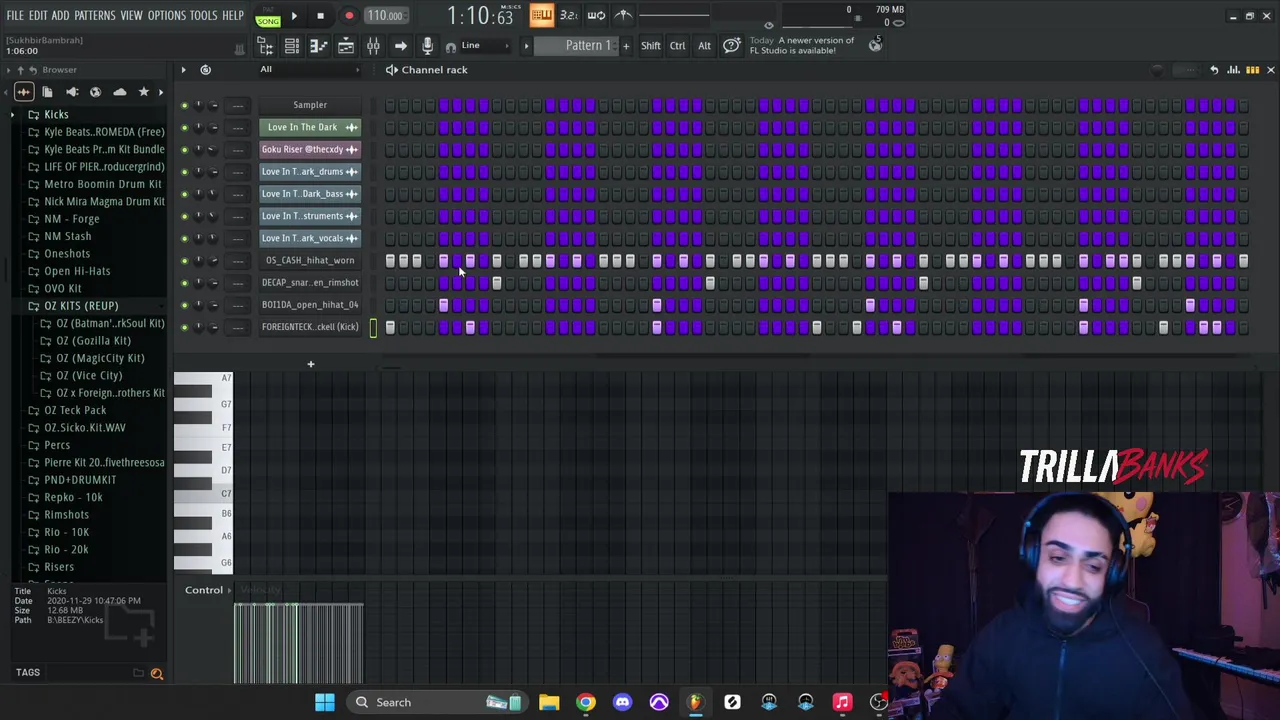Mute the BOI1DA_open_hihat_04 channel

tap(184, 305)
